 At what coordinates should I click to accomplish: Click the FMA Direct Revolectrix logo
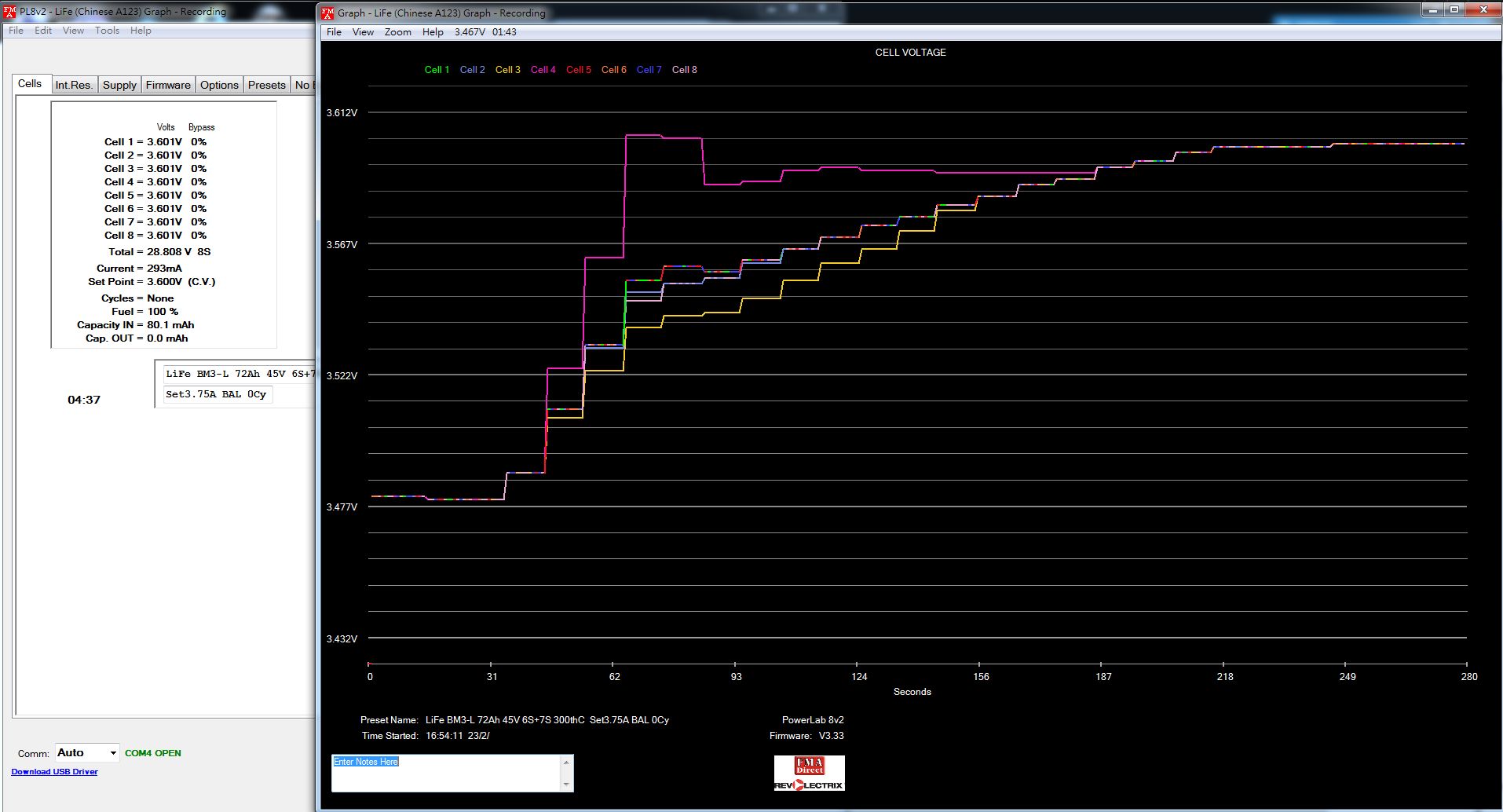(x=809, y=774)
